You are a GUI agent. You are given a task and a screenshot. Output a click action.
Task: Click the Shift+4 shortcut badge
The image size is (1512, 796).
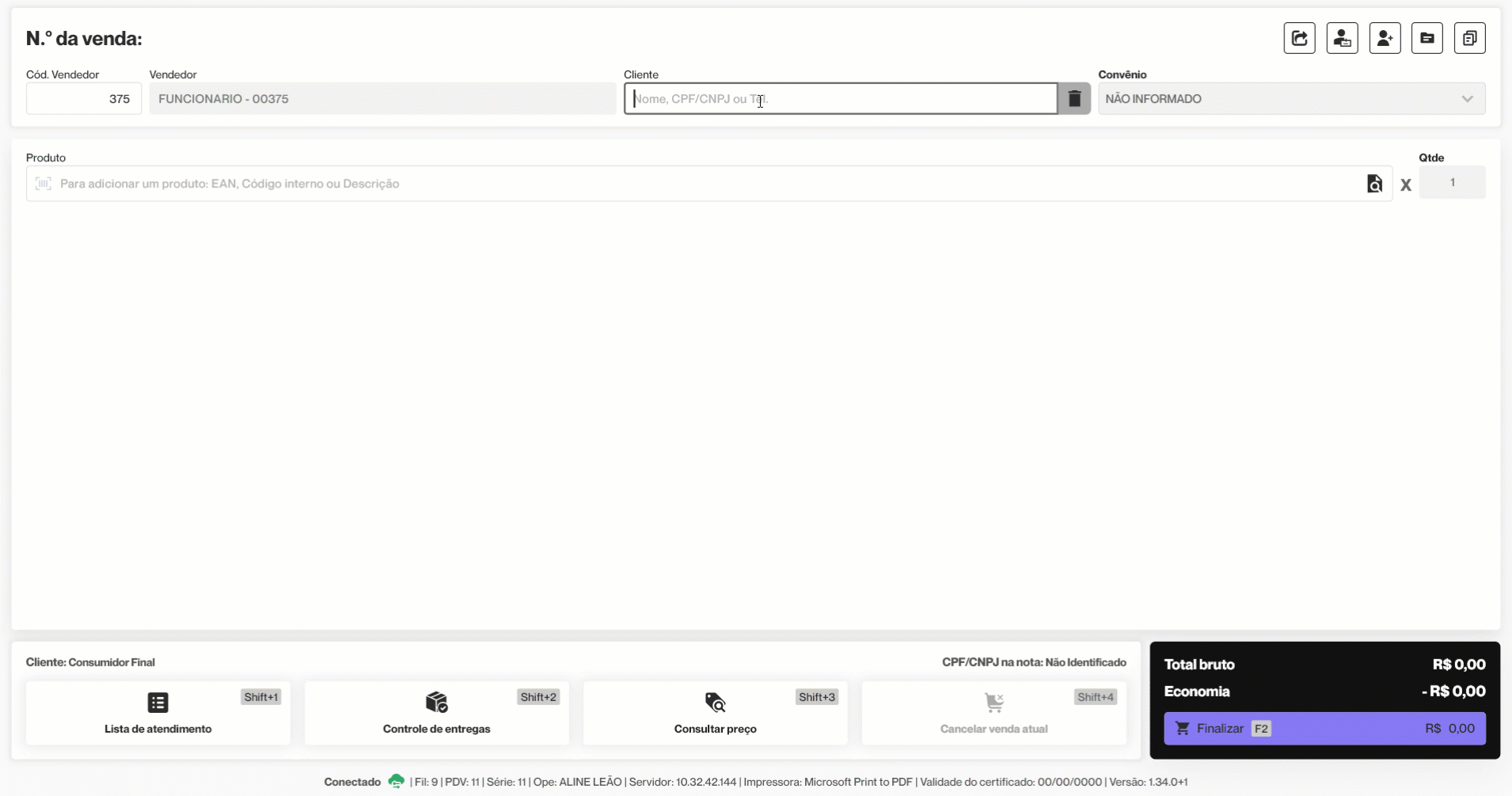(1096, 697)
